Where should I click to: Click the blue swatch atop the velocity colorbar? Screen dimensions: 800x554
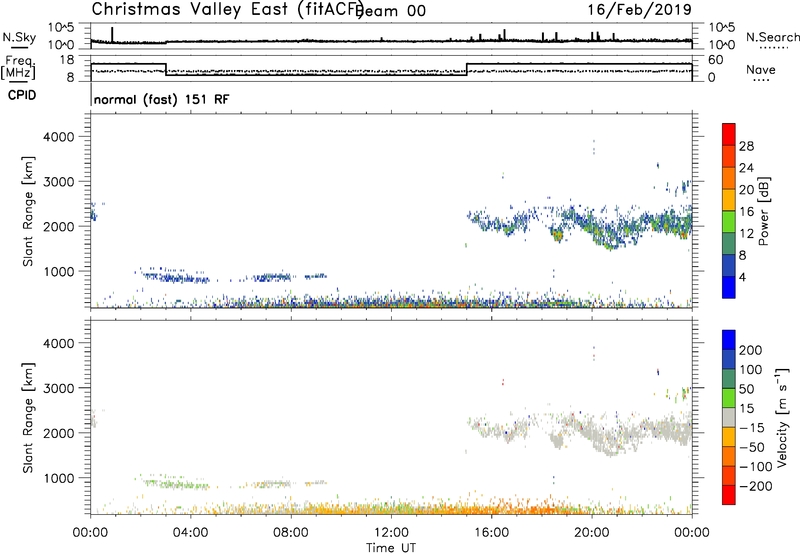[x=729, y=340]
